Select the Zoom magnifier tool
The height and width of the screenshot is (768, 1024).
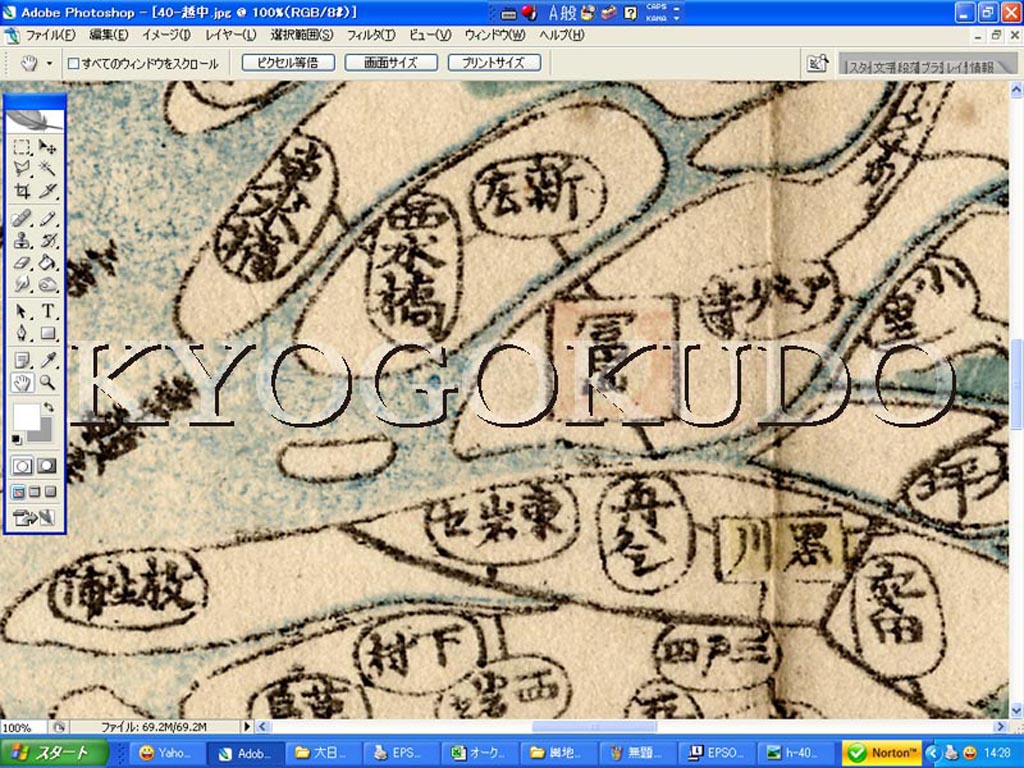tap(47, 383)
